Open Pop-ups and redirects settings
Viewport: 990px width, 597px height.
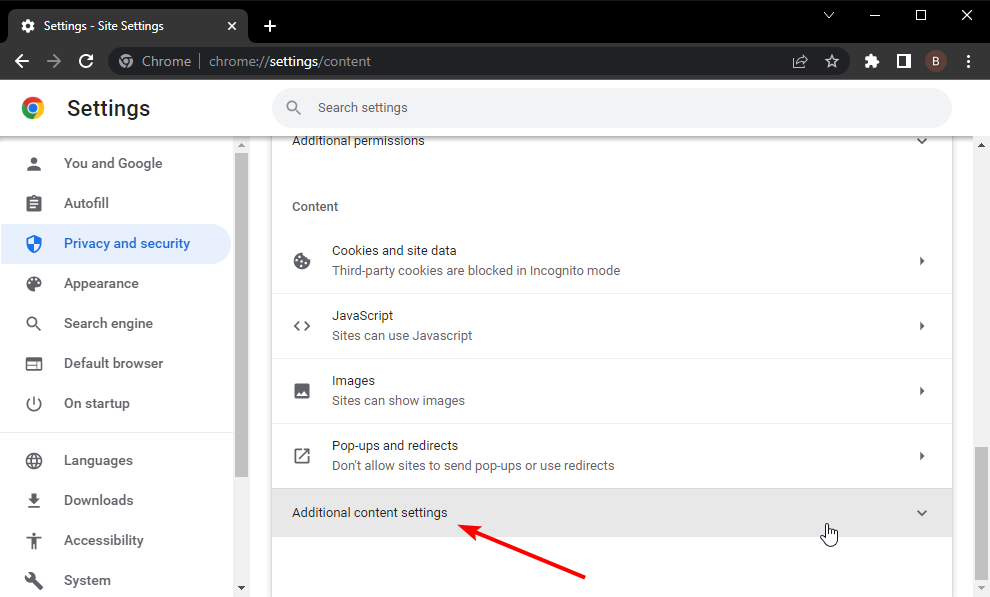[611, 456]
